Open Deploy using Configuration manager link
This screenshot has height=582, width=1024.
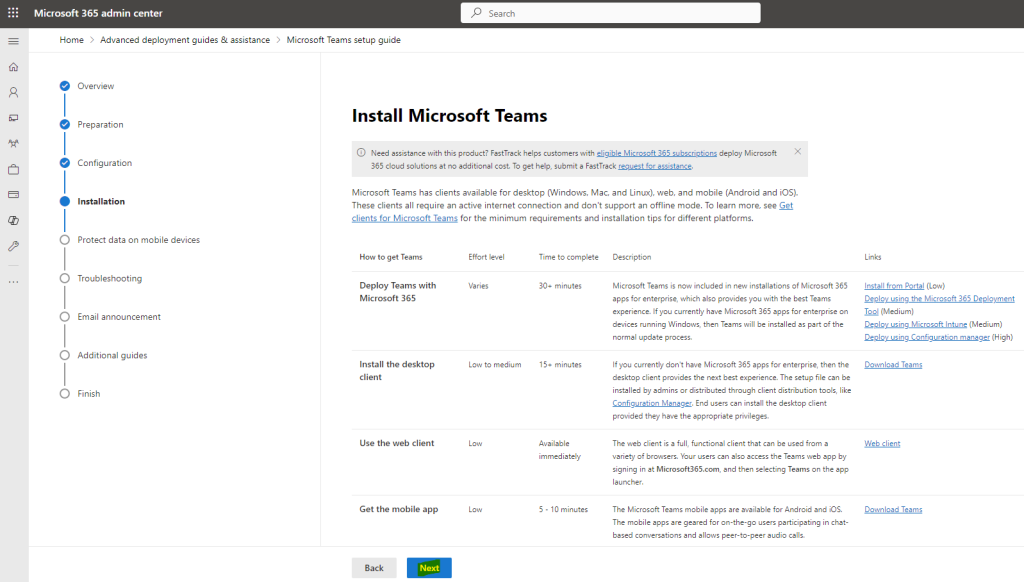click(927, 337)
